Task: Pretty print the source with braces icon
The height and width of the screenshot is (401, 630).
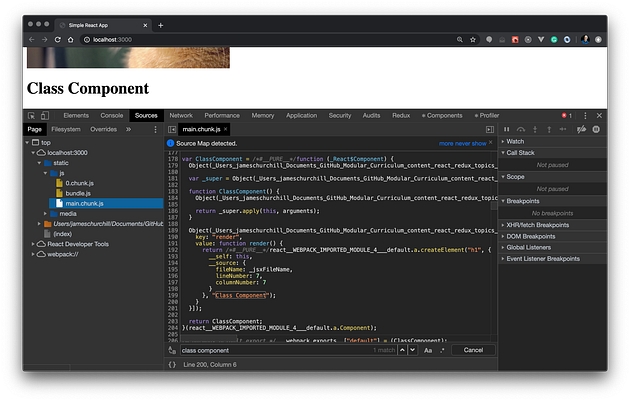Action: (172, 364)
